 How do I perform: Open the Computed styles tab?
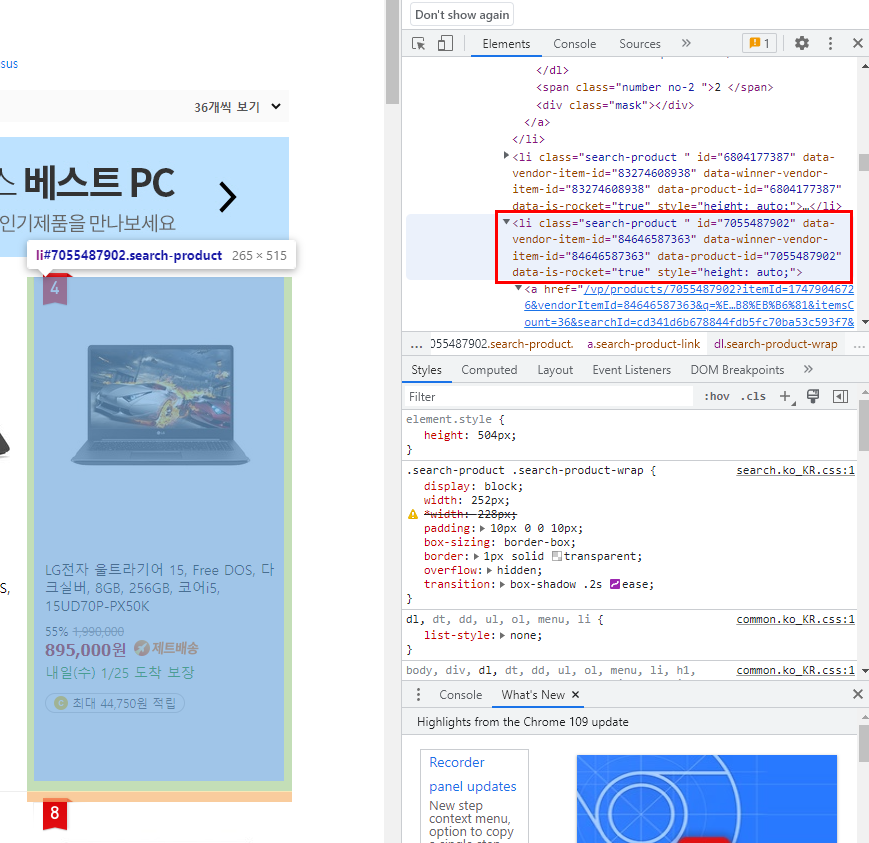point(489,370)
